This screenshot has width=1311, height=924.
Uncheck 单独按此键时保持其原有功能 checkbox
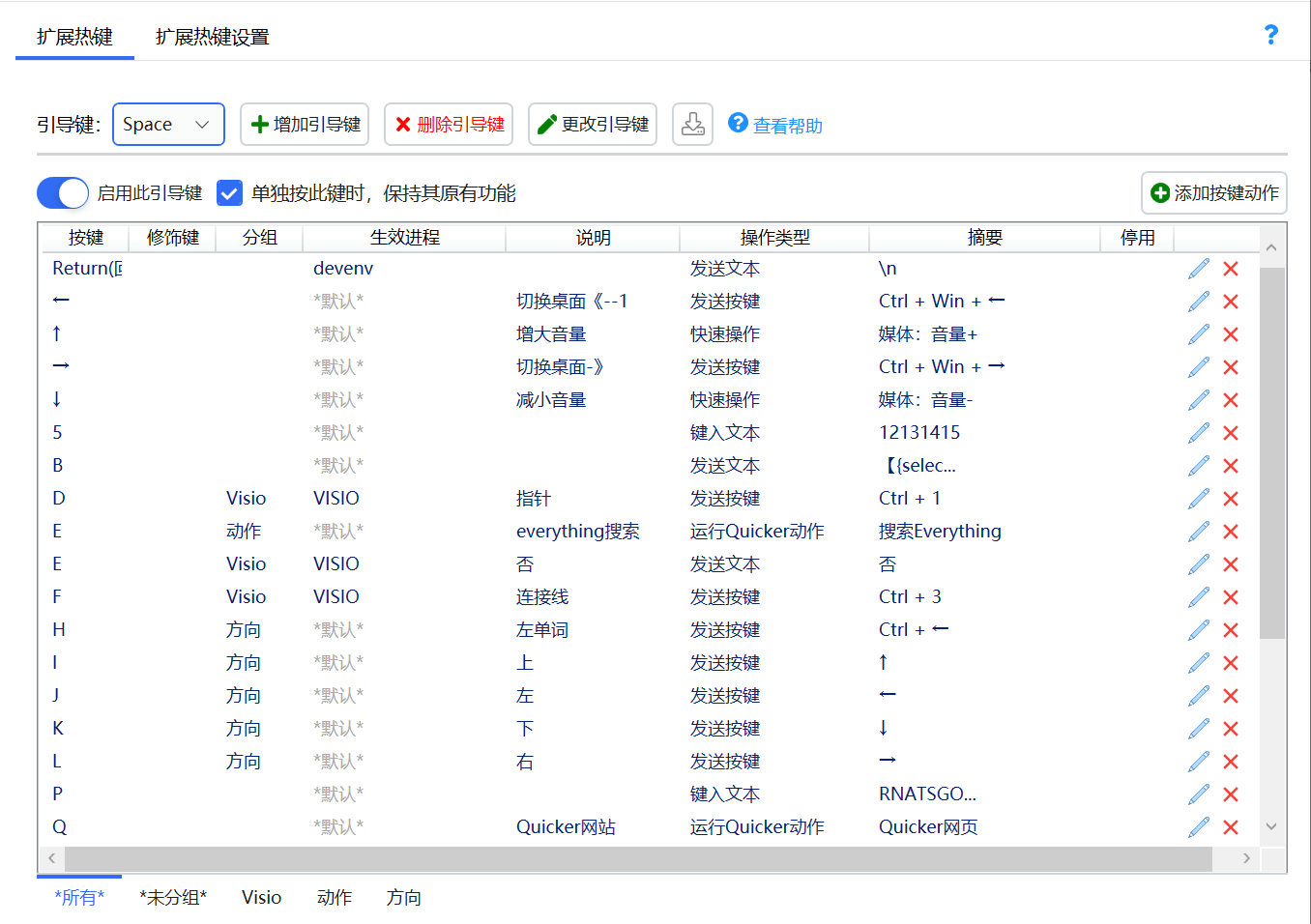coord(229,193)
